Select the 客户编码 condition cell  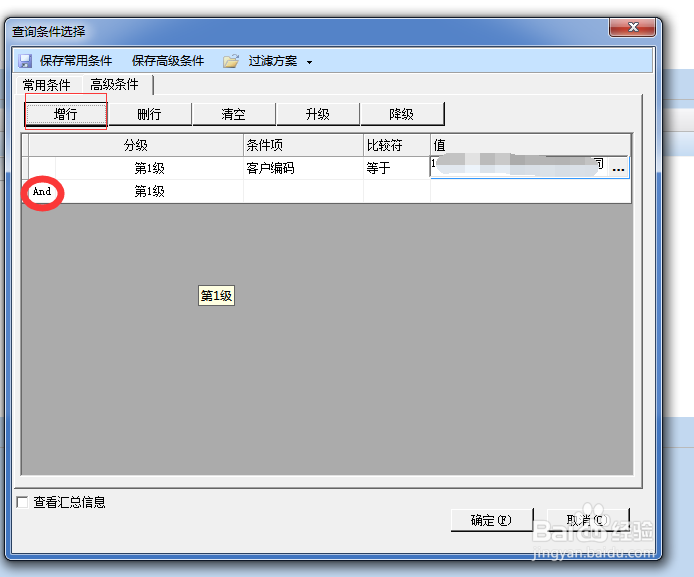tap(303, 168)
